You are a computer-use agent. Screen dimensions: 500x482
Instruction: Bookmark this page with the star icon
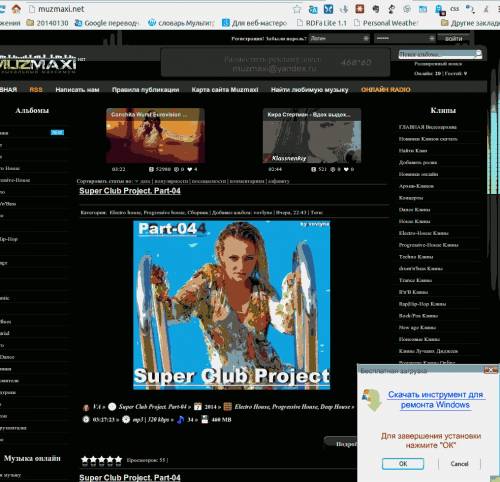point(296,9)
